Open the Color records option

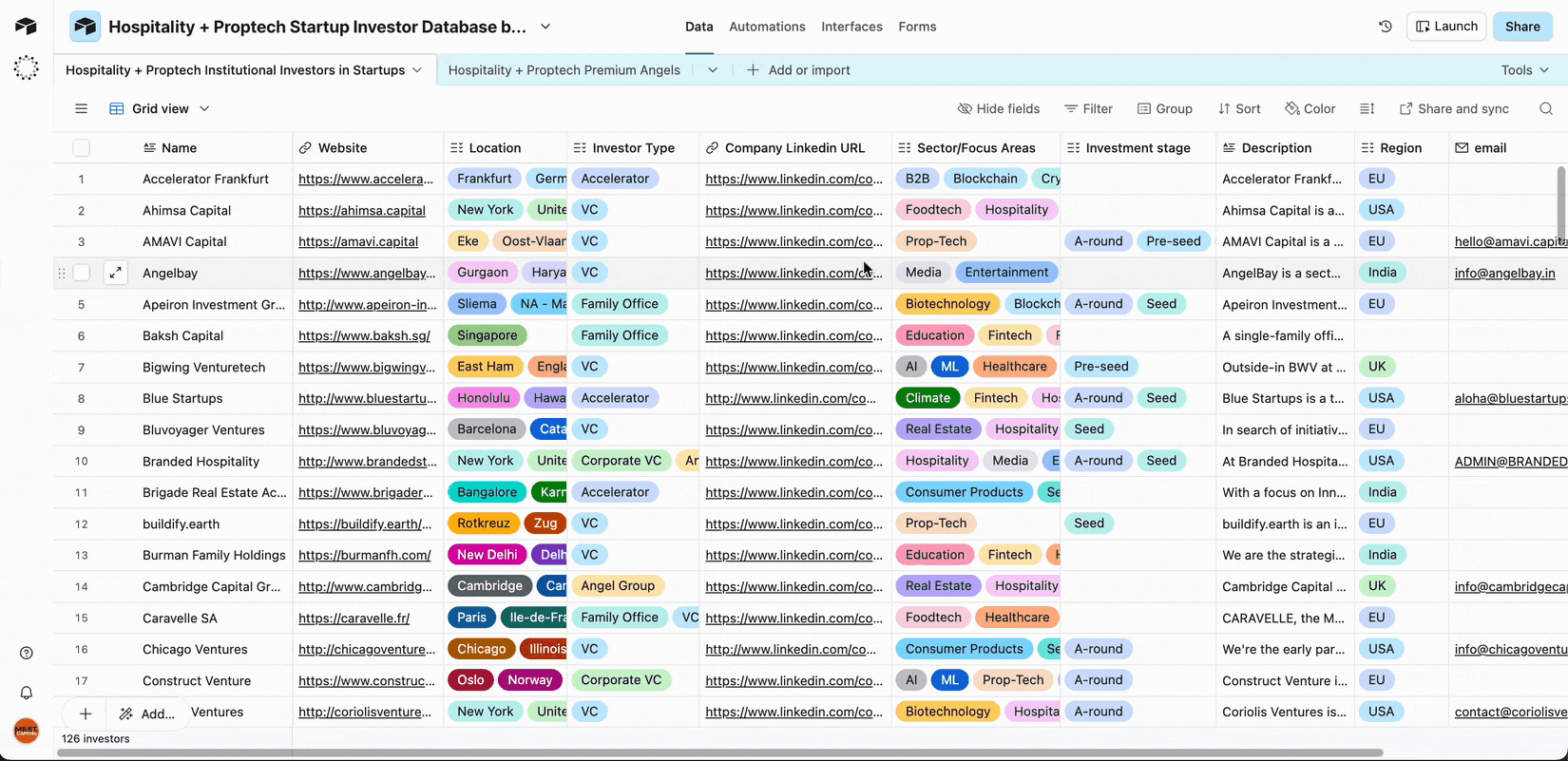(x=1310, y=109)
